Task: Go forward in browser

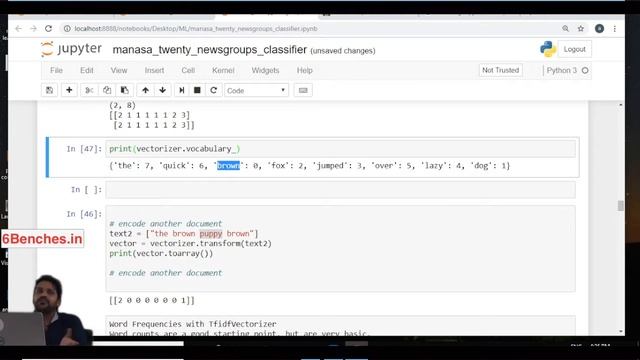Action: click(33, 29)
